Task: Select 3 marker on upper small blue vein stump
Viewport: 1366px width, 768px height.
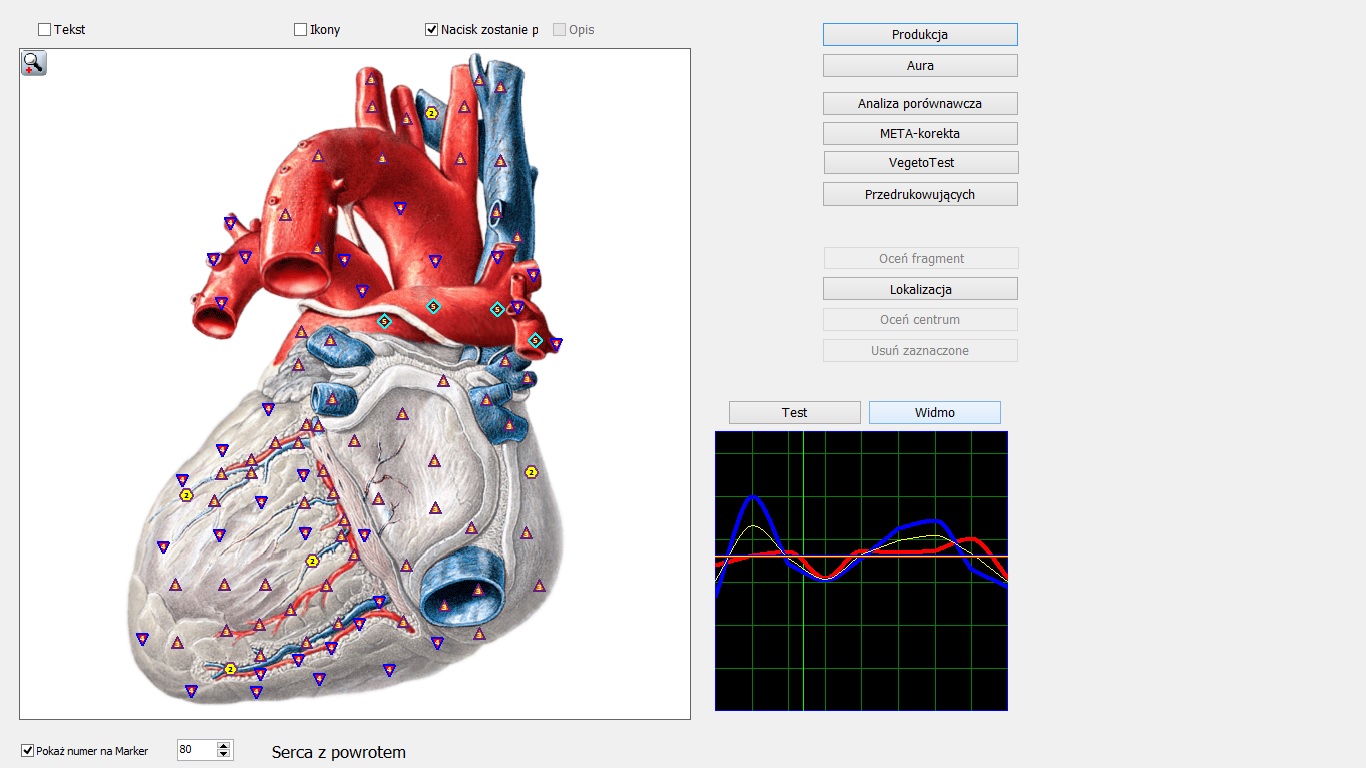Action: click(x=330, y=340)
